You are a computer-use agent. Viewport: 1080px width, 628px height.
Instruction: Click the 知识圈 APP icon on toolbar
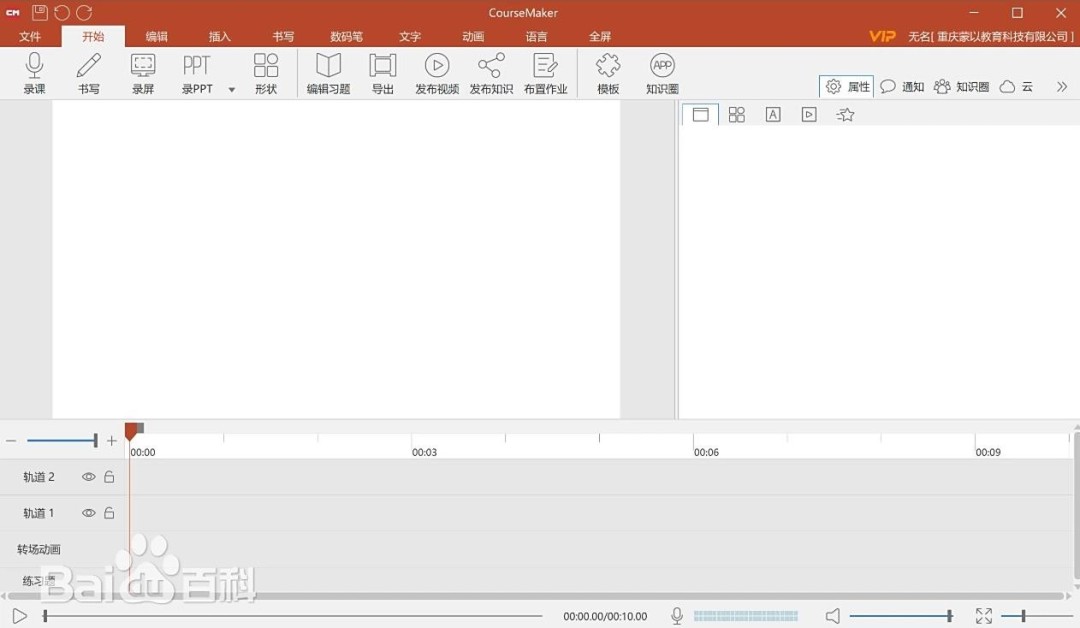coord(661,72)
